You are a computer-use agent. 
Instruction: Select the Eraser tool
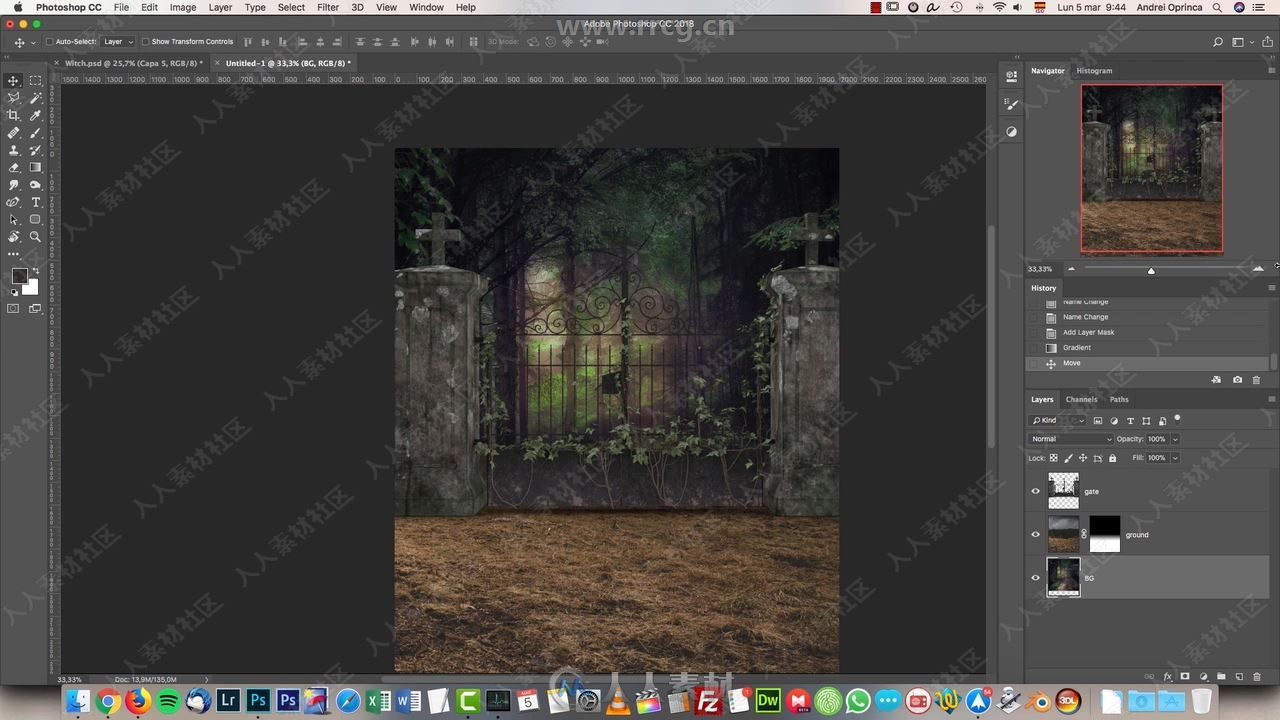(13, 167)
